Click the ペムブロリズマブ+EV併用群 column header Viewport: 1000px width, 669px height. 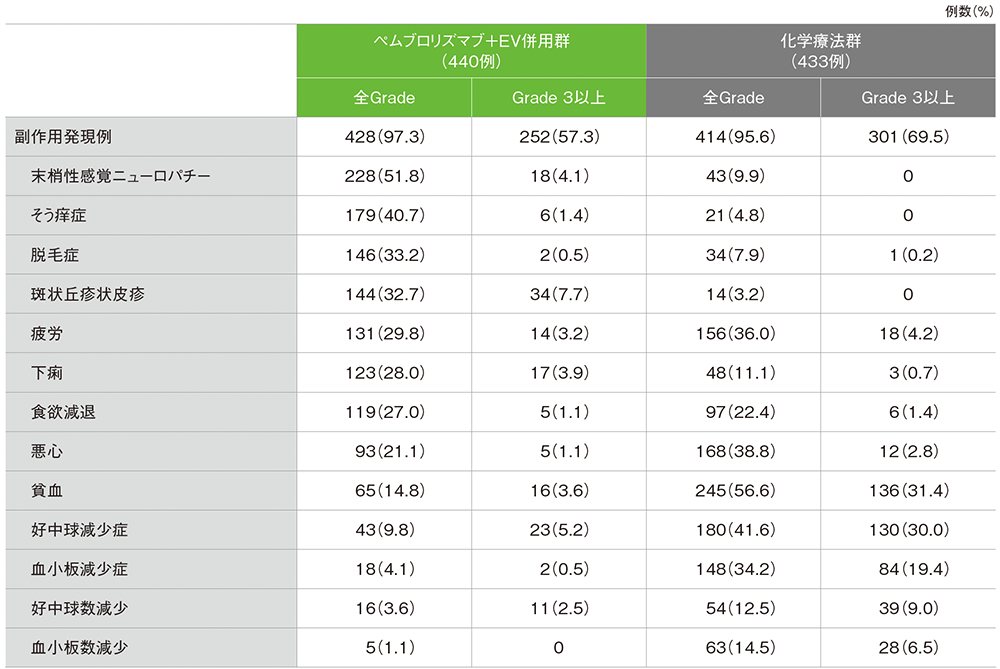tap(471, 50)
